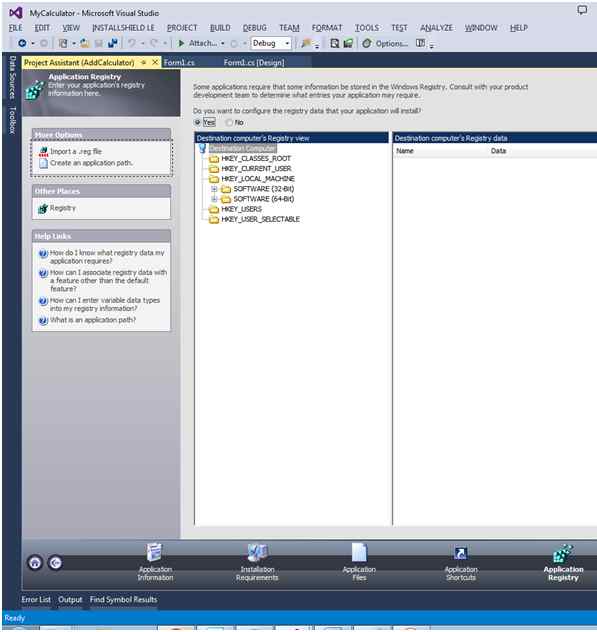Expand the SOFTWARE (64-Bit) node

coord(214,199)
